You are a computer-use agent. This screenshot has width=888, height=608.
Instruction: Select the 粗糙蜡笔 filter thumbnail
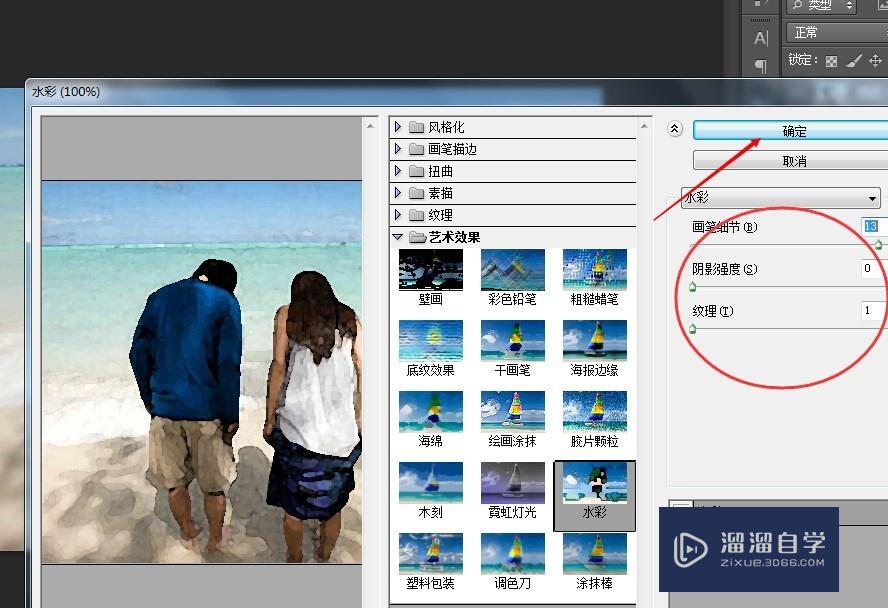click(595, 270)
